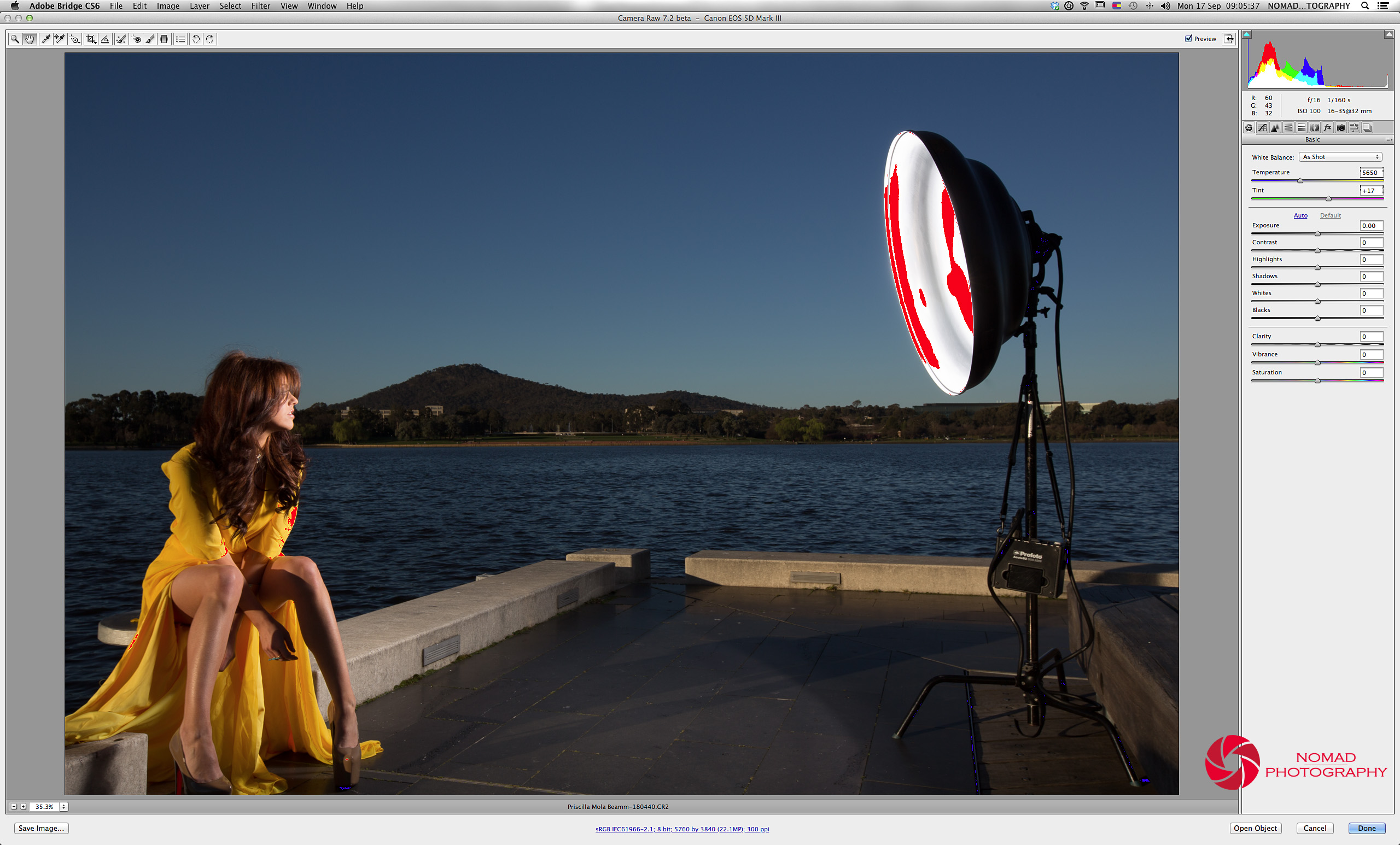This screenshot has width=1400, height=845.
Task: Click the workflow options link
Action: [x=682, y=829]
